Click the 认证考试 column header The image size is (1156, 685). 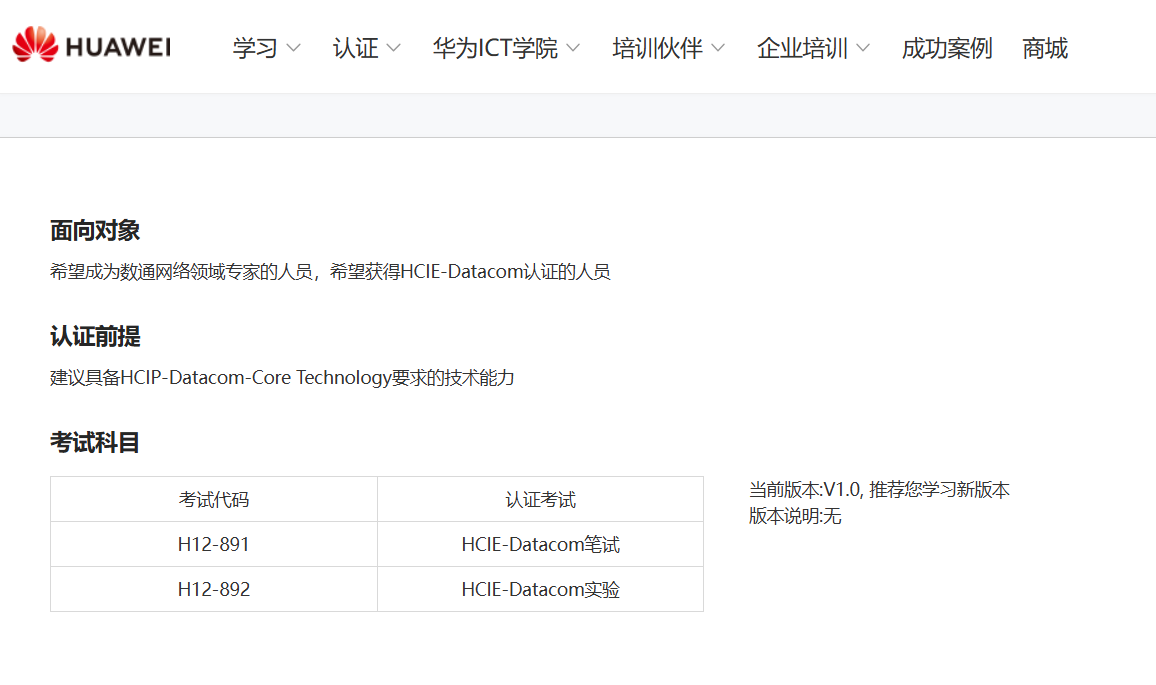[x=540, y=500]
